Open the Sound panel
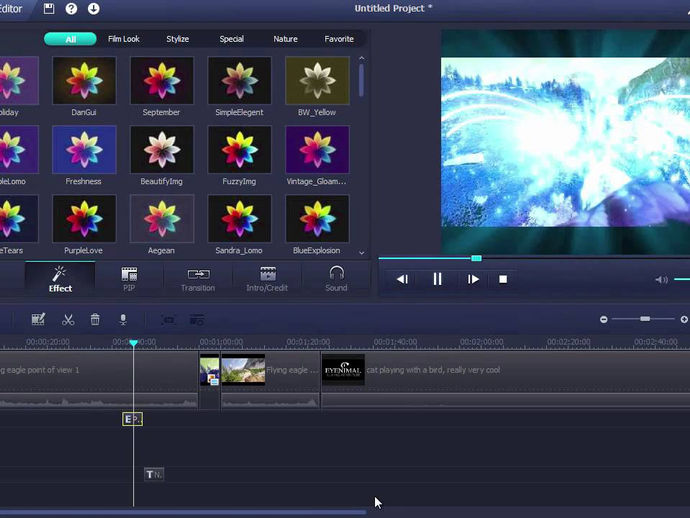The image size is (690, 518). [336, 279]
